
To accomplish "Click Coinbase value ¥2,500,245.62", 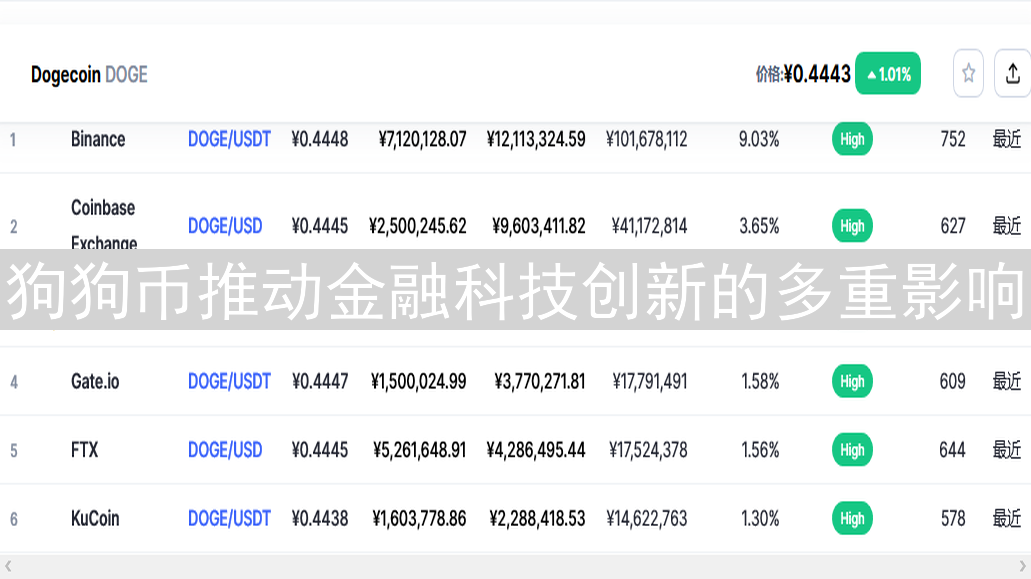I will 418,226.
